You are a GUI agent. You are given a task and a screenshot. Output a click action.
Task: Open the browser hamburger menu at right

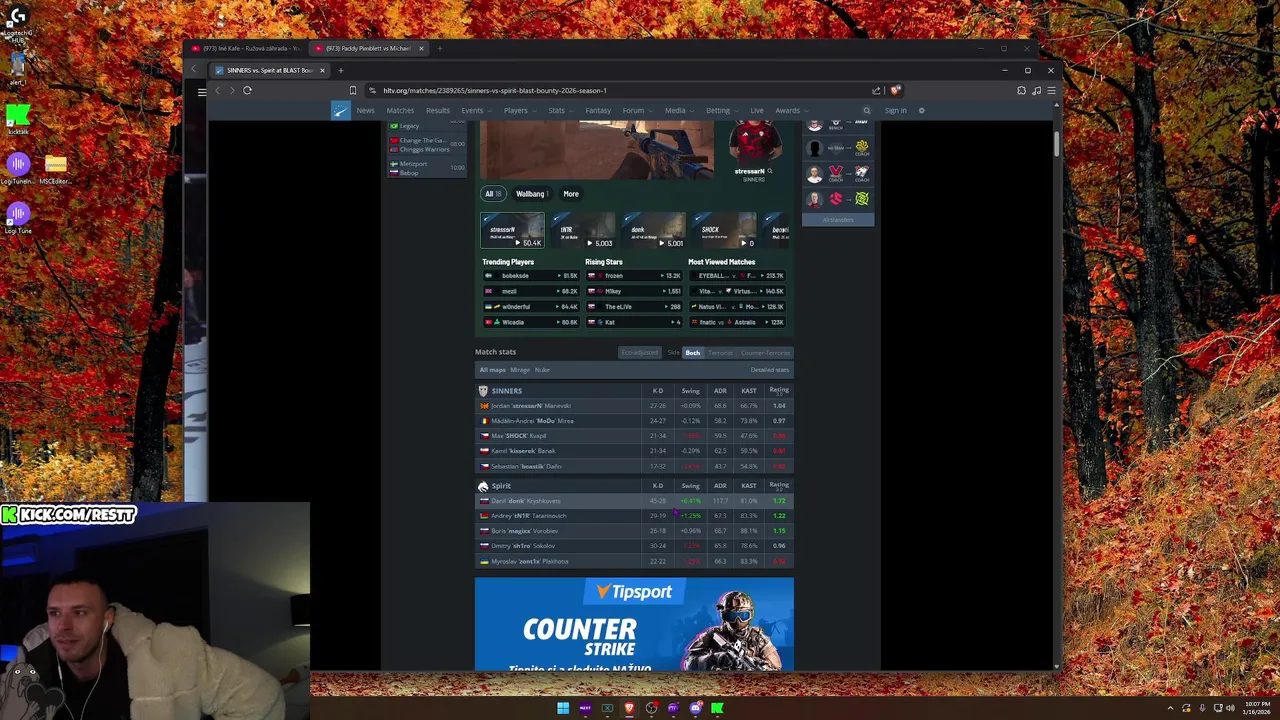pos(1051,91)
